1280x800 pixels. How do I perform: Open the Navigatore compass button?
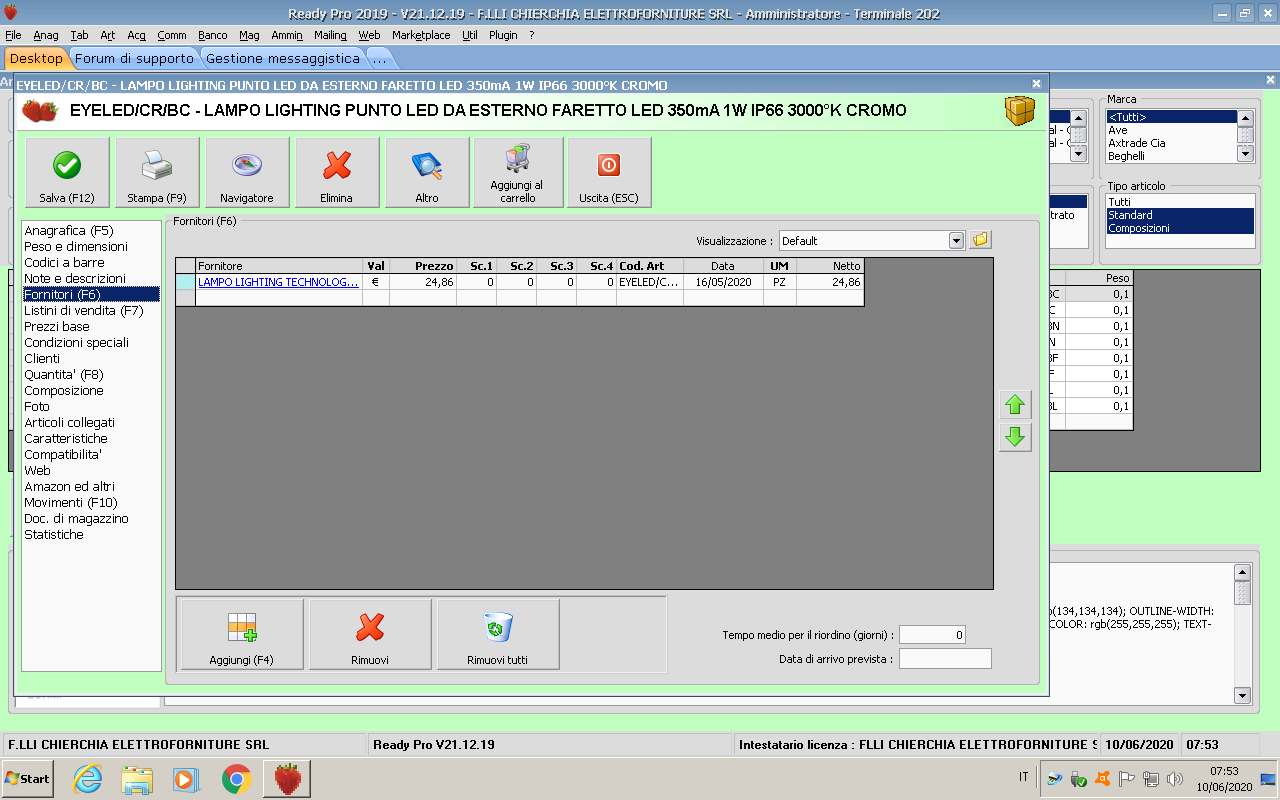tap(247, 173)
